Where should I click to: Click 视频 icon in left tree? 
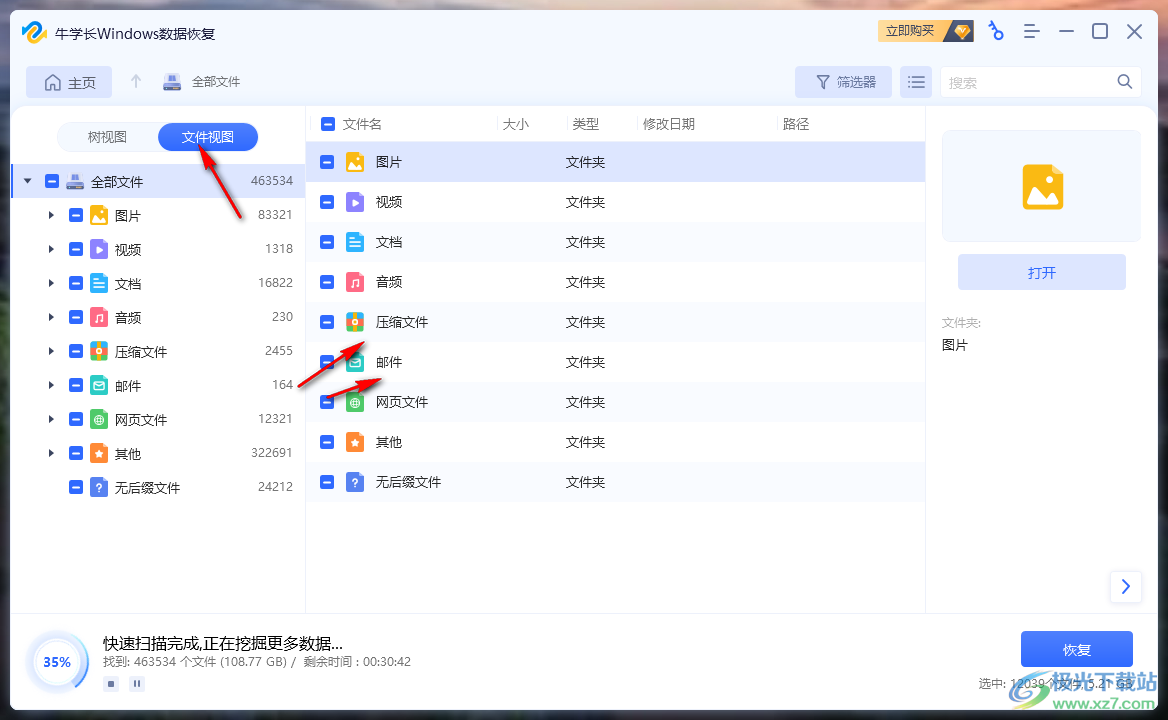pos(99,249)
